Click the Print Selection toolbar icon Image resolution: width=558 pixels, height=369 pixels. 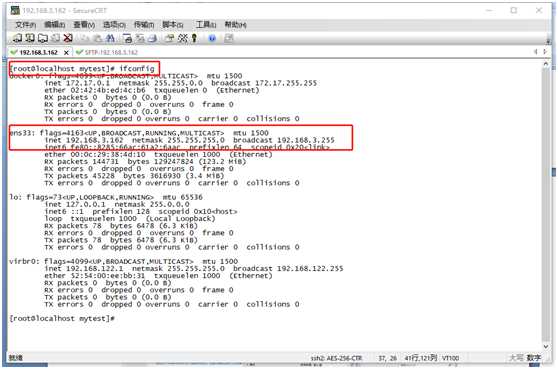click(140, 38)
